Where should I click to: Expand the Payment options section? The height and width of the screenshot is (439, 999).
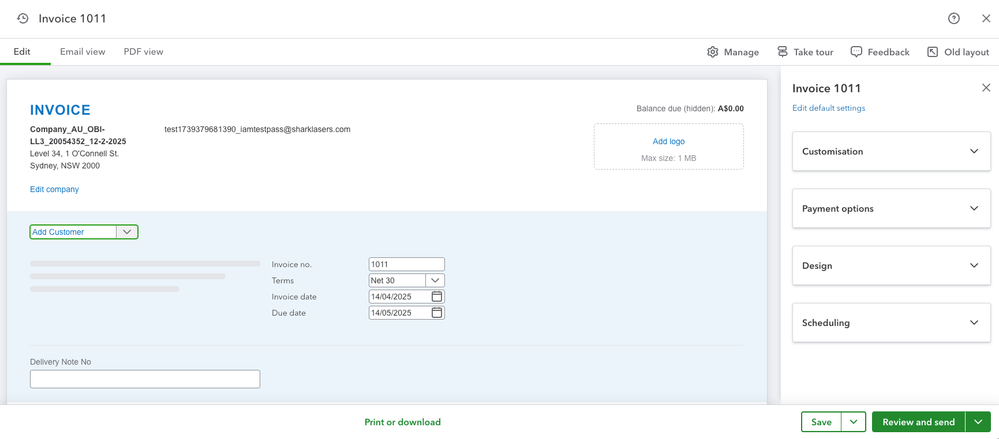click(891, 208)
